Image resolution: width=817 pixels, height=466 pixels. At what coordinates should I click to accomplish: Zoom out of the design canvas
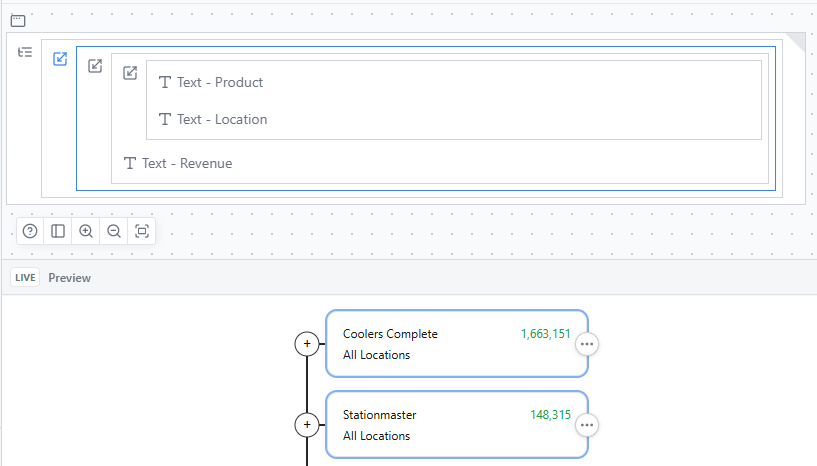114,231
